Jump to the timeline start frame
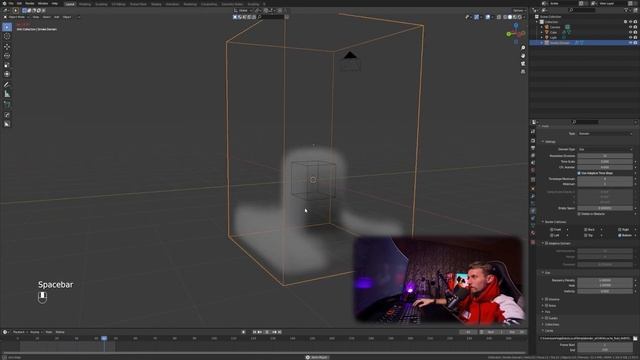The height and width of the screenshot is (360, 640). point(255,332)
